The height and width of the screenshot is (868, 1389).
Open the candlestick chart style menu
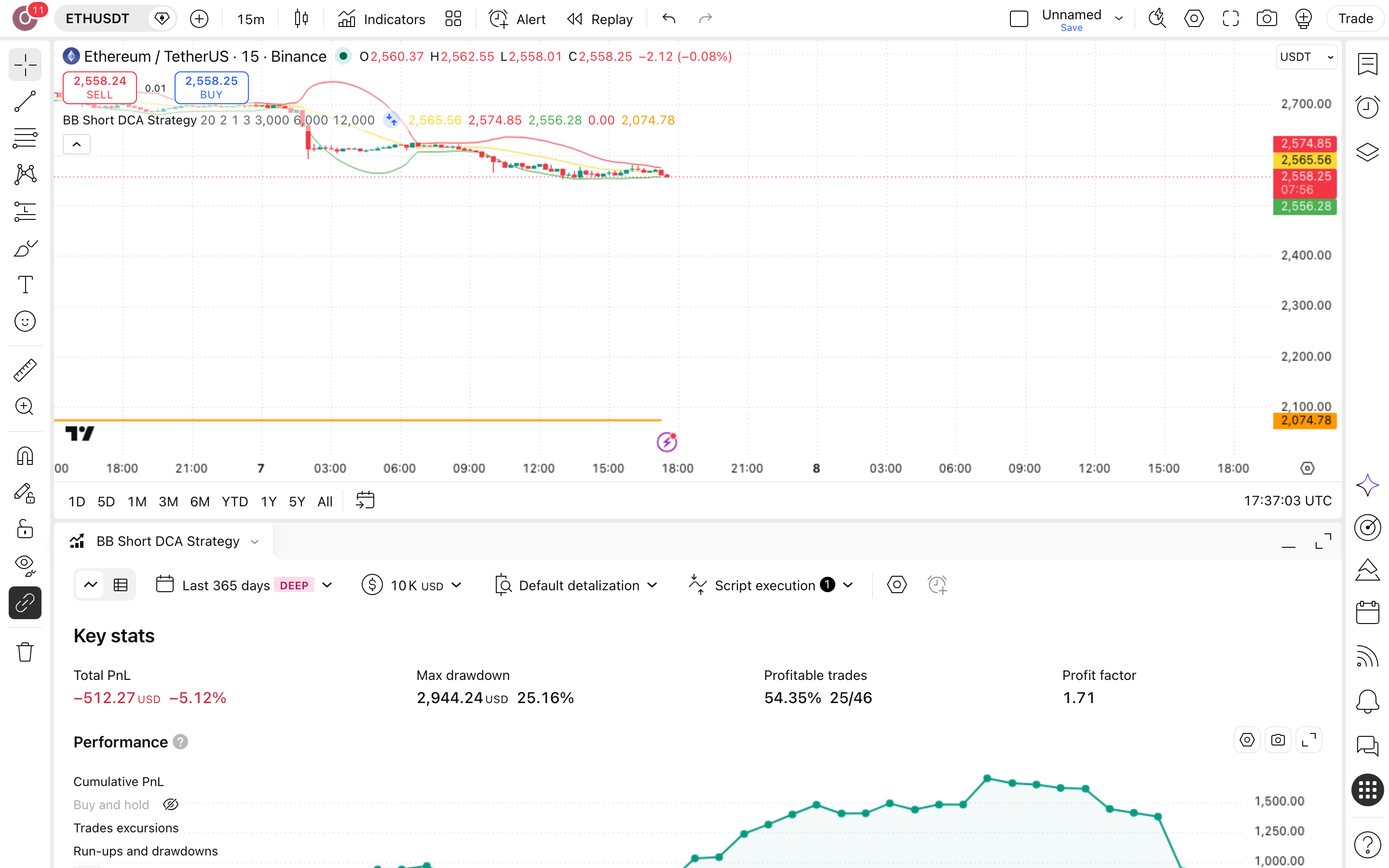(301, 19)
